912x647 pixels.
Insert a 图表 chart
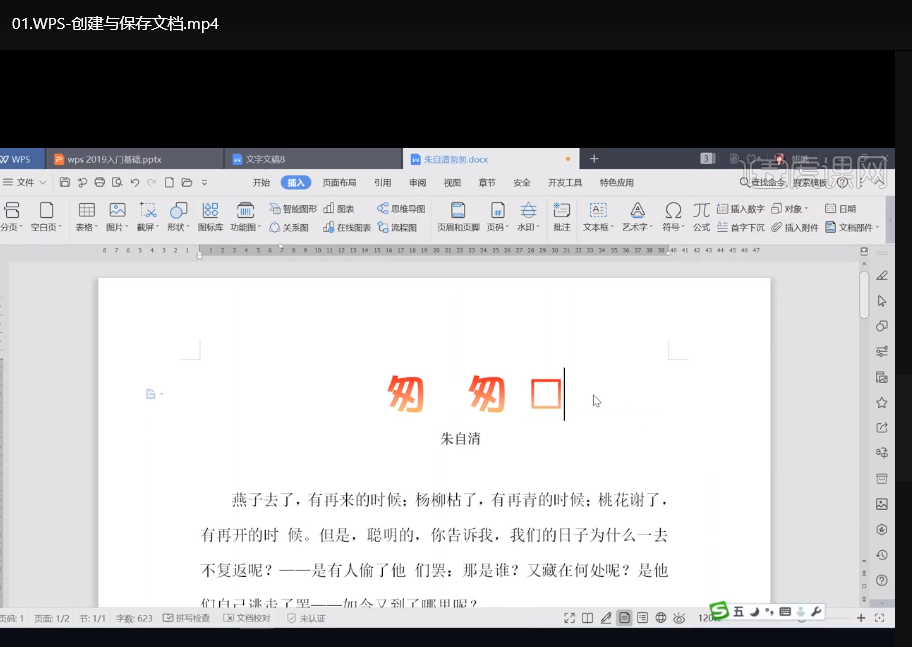tap(339, 208)
